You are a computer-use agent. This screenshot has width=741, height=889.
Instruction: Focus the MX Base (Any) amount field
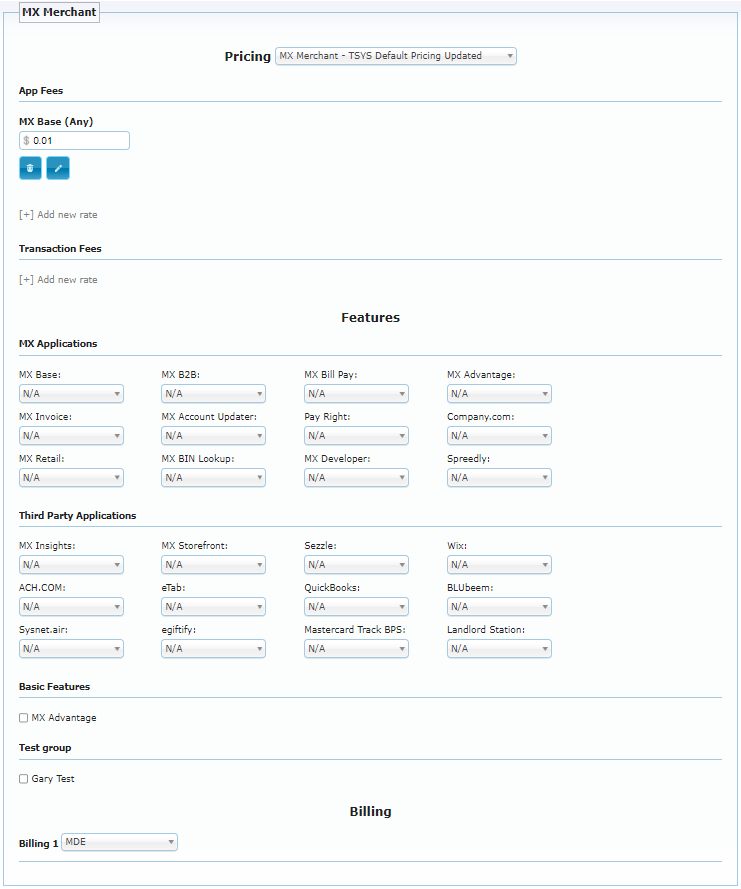pyautogui.click(x=74, y=141)
